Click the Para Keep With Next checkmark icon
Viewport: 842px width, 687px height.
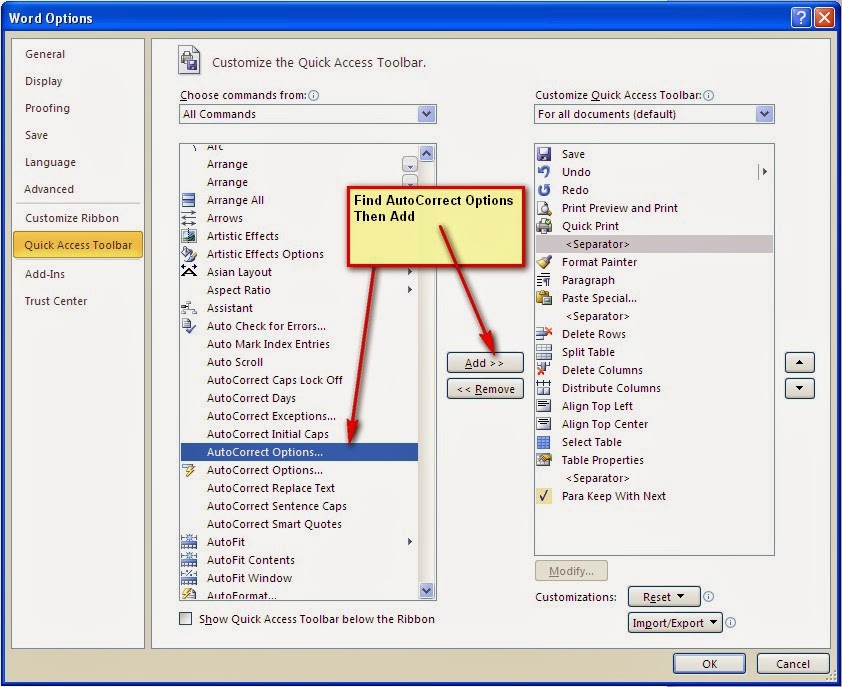click(544, 496)
